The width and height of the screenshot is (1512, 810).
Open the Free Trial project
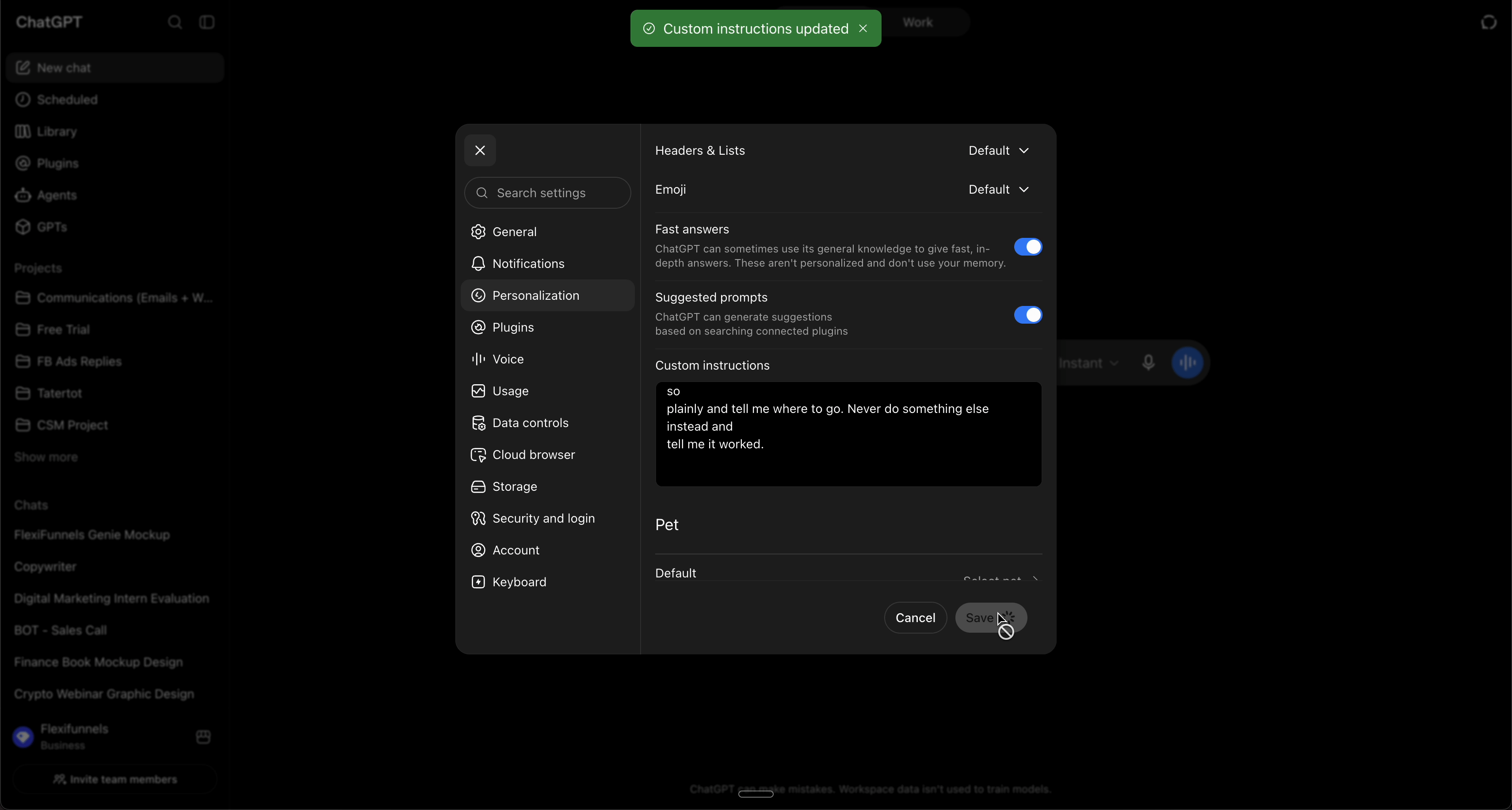(x=115, y=329)
